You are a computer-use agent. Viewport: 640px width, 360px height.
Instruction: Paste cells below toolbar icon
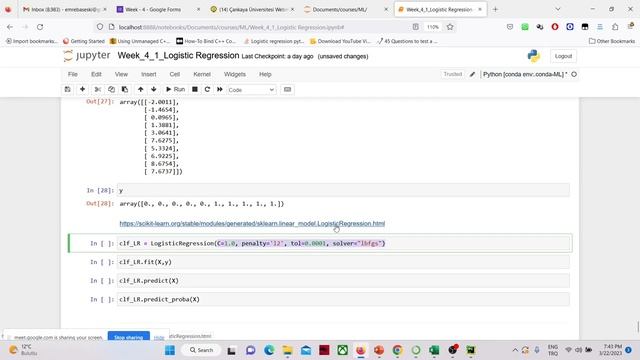click(125, 89)
